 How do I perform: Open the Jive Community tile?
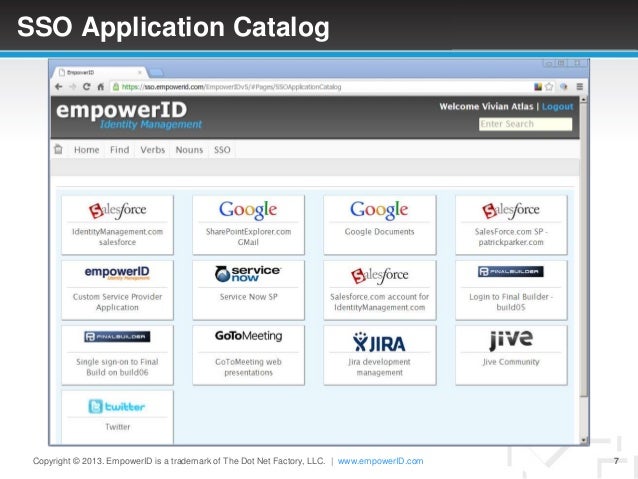[511, 355]
